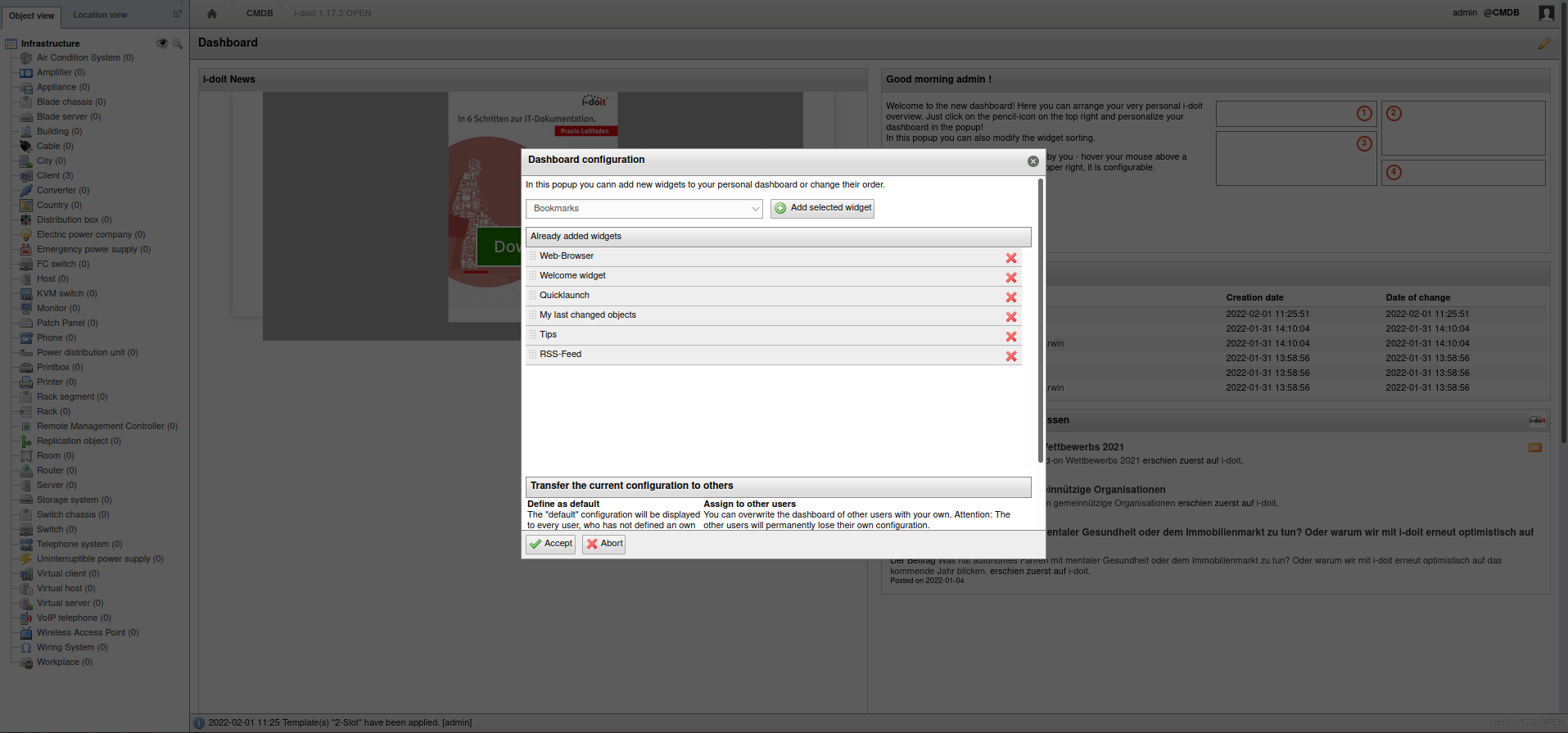The image size is (1568, 733).
Task: Open the Client (3) tree entry
Action: click(x=54, y=175)
